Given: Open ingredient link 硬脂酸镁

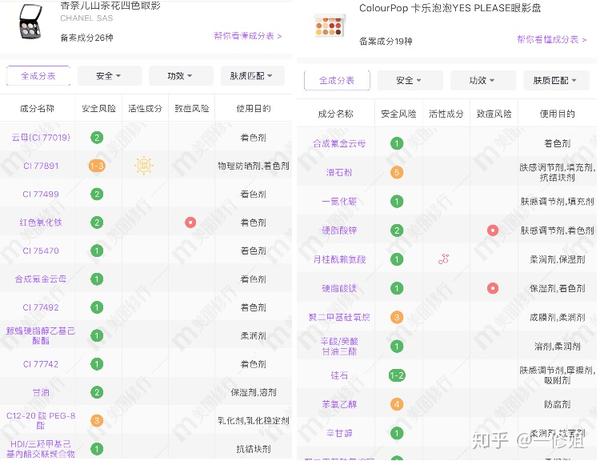Looking at the screenshot, I should click(x=339, y=288).
